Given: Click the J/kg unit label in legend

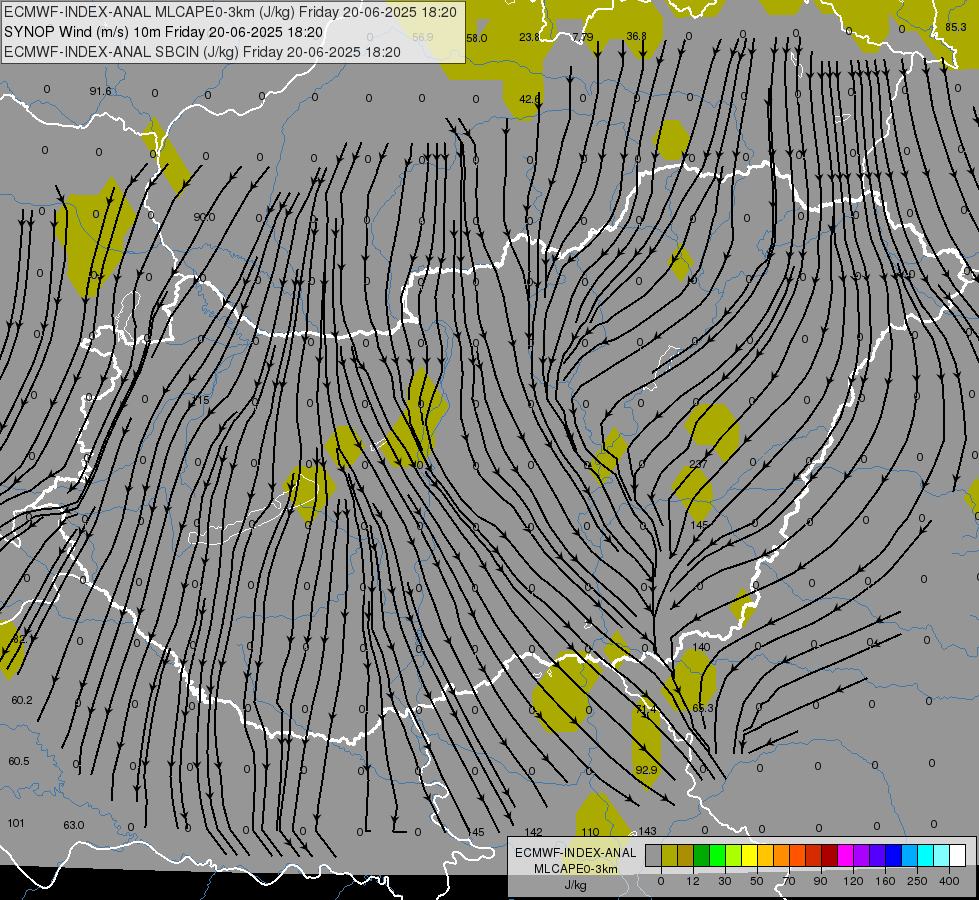Looking at the screenshot, I should coord(576,885).
